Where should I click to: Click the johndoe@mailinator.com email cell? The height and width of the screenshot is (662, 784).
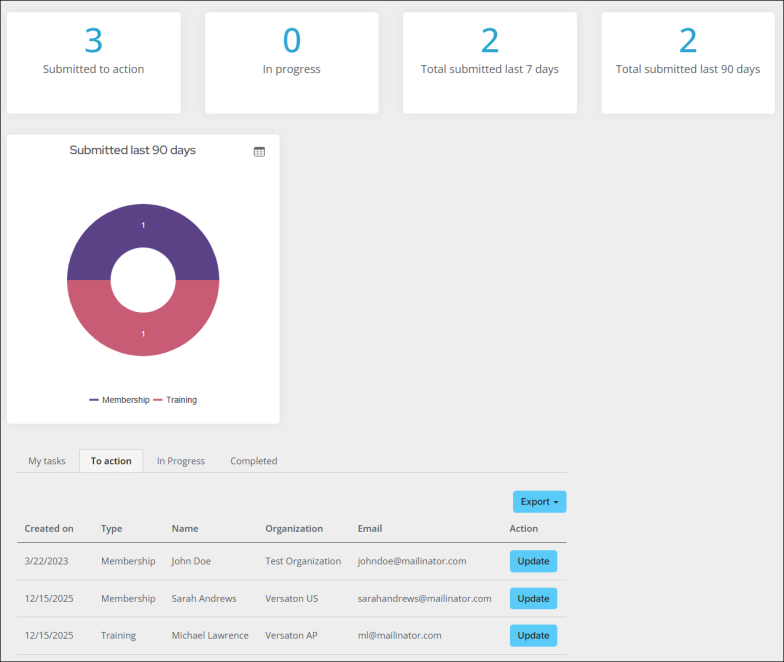[x=412, y=561]
